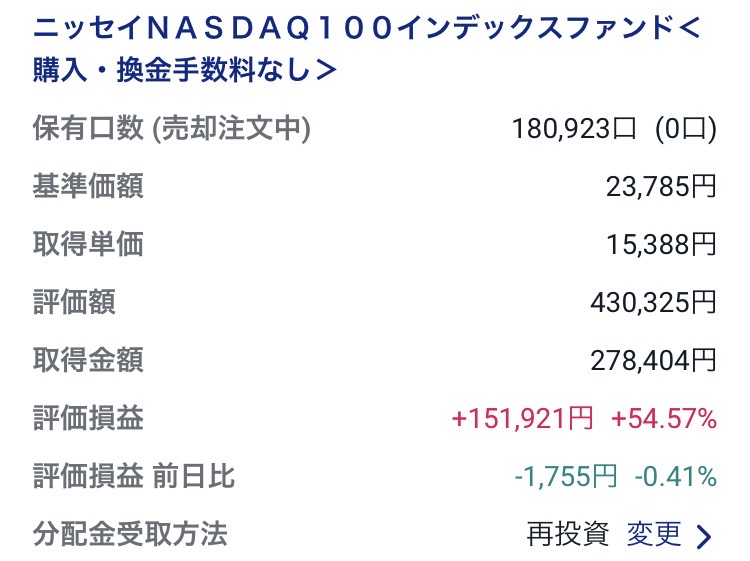Click the (0口) sell-order quantity
This screenshot has width=750, height=561.
click(685, 128)
